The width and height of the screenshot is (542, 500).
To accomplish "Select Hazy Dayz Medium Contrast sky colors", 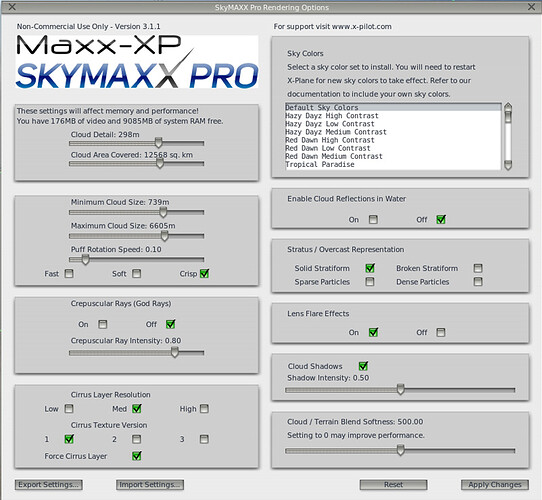I will pos(393,132).
